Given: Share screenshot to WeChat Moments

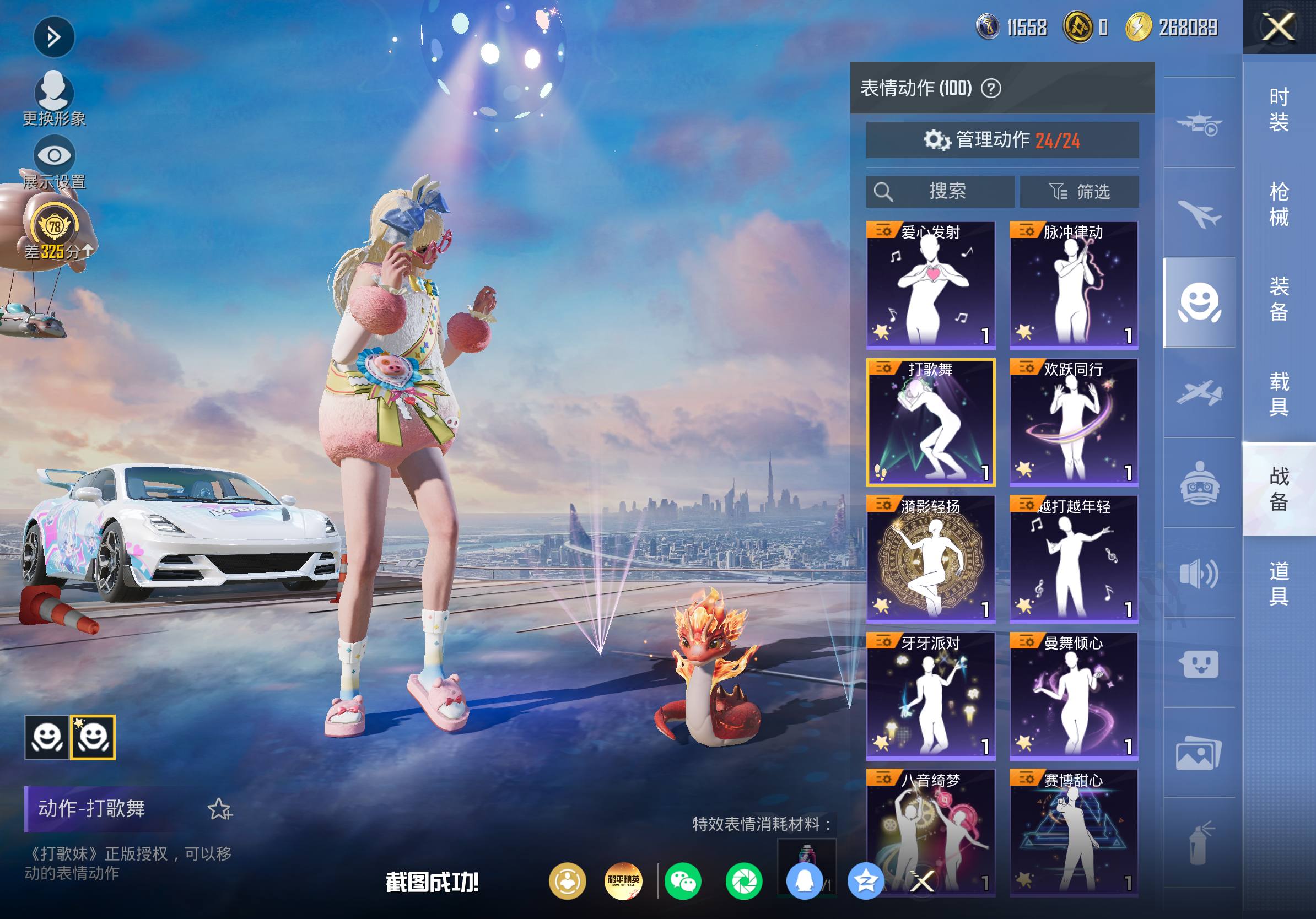Looking at the screenshot, I should pyautogui.click(x=743, y=881).
